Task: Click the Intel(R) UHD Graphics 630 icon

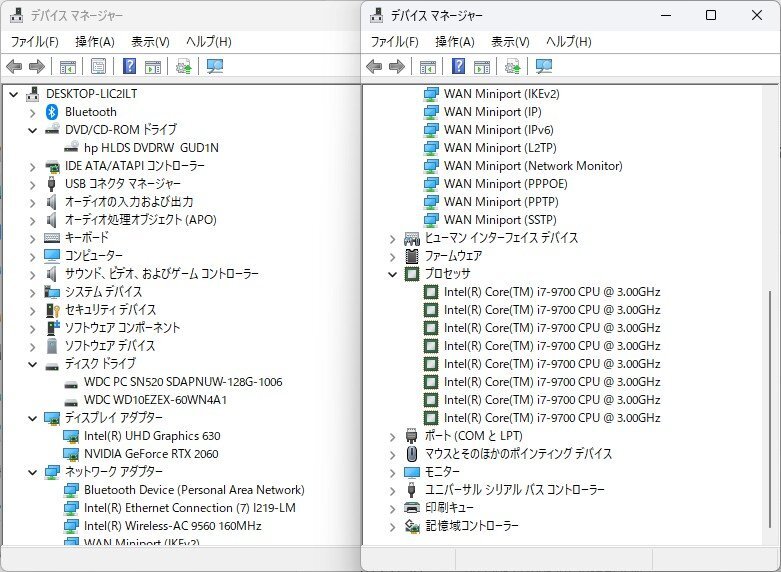Action: pos(71,436)
